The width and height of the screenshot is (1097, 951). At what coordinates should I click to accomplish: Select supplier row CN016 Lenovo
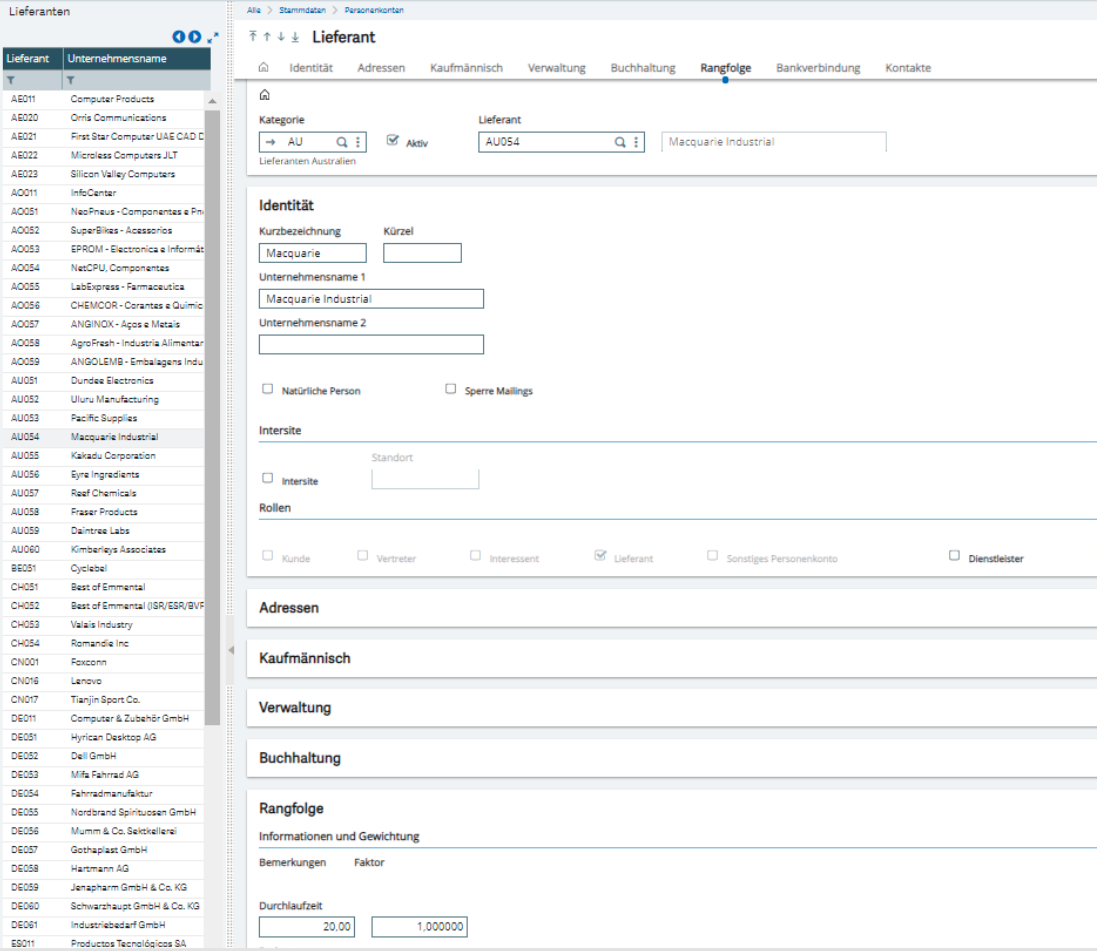[x=104, y=681]
